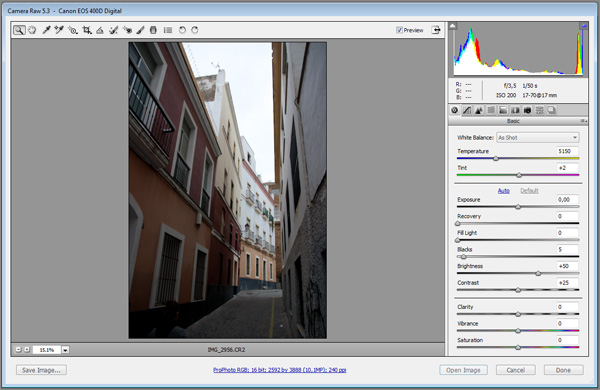Click the Blacks value field
Screen dimensions: 600x390
point(567,250)
